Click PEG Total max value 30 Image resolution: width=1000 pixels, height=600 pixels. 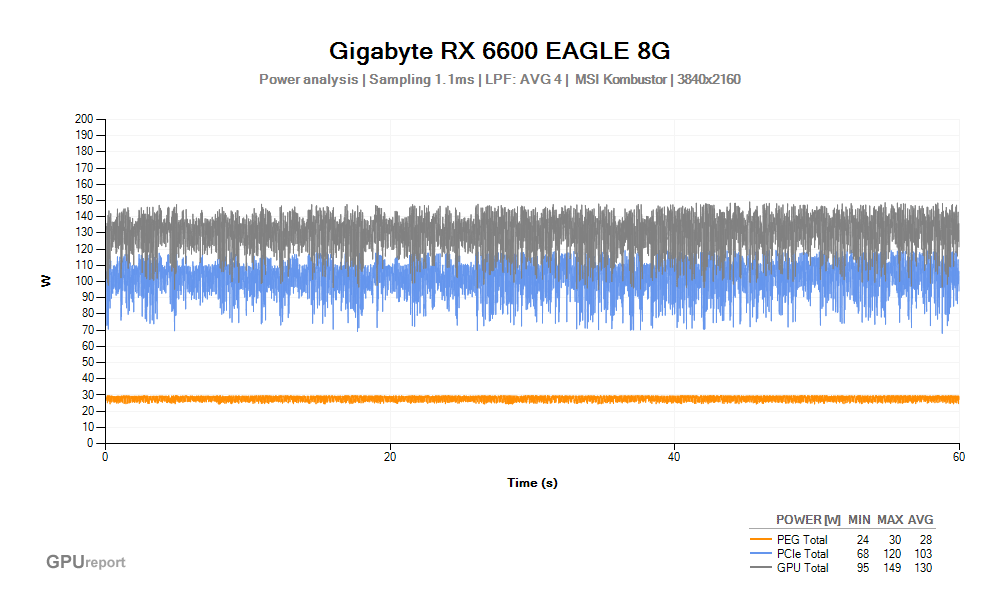tap(895, 539)
